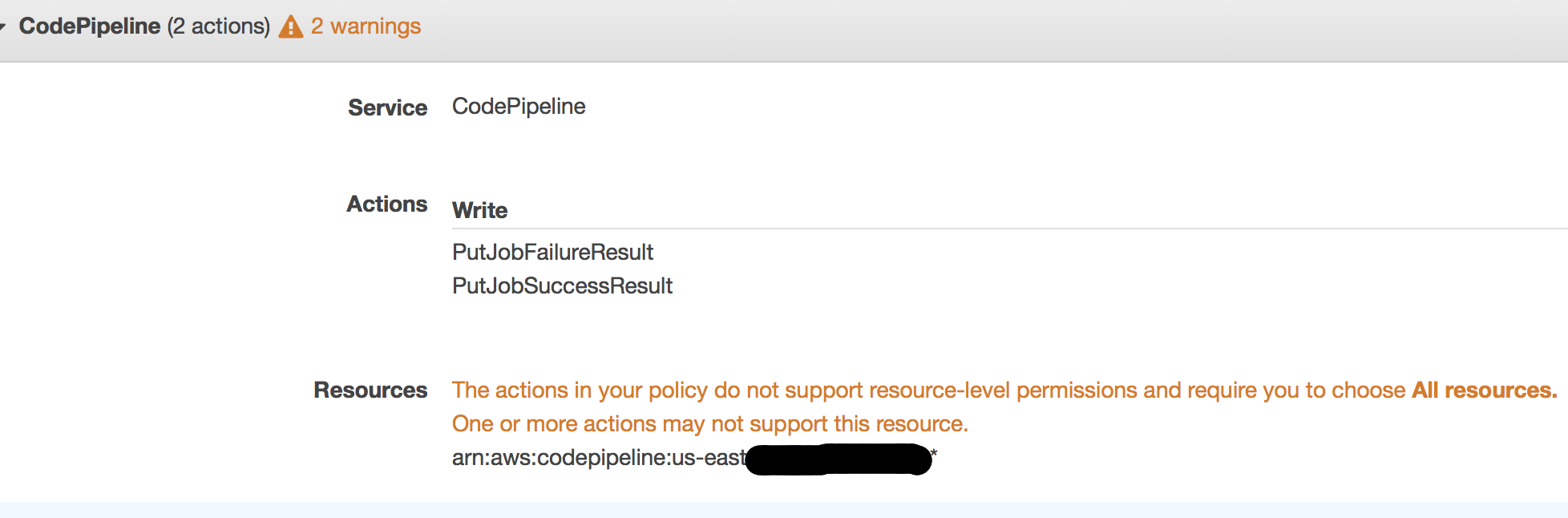Open the 2 warnings link
This screenshot has height=518, width=1568.
click(x=366, y=26)
